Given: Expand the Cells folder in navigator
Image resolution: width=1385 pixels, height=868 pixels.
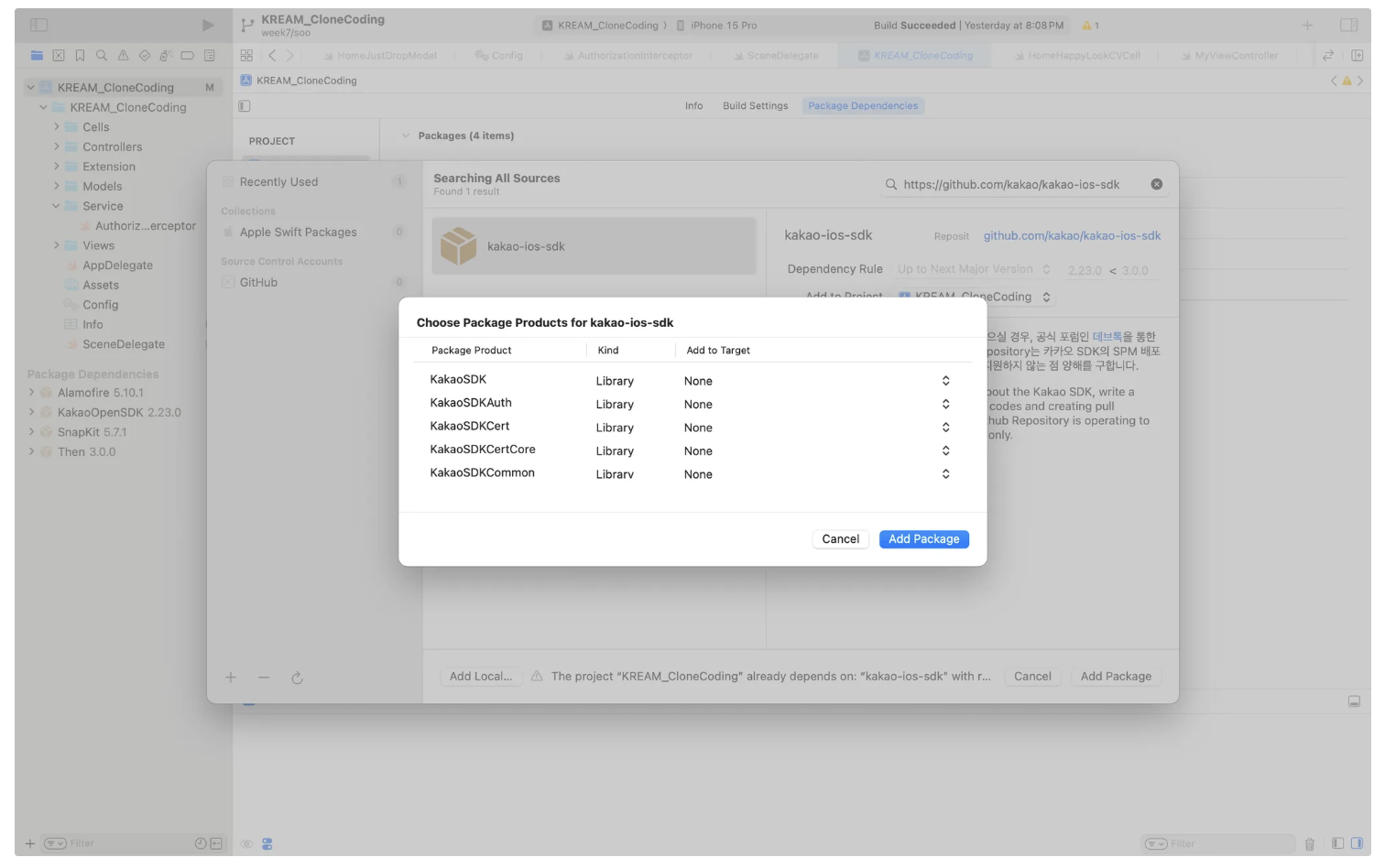Looking at the screenshot, I should click(x=56, y=127).
